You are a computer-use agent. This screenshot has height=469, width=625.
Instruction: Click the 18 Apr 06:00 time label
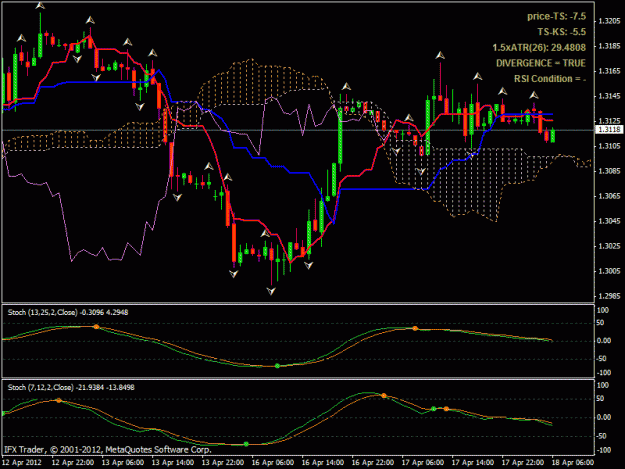(573, 463)
